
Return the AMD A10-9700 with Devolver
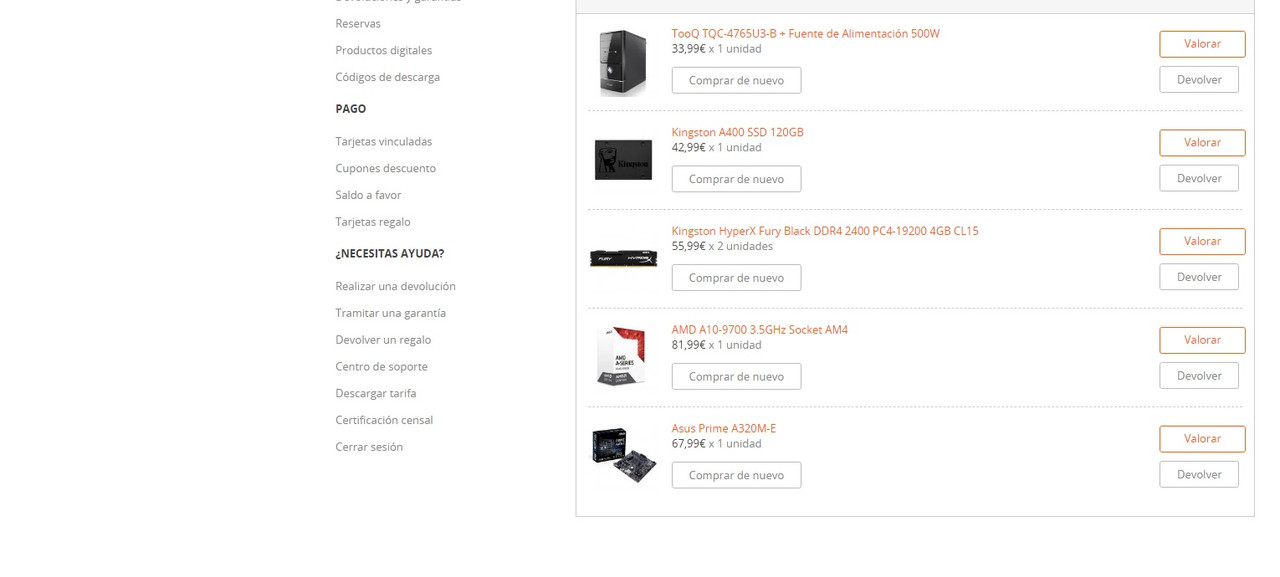click(x=1199, y=376)
